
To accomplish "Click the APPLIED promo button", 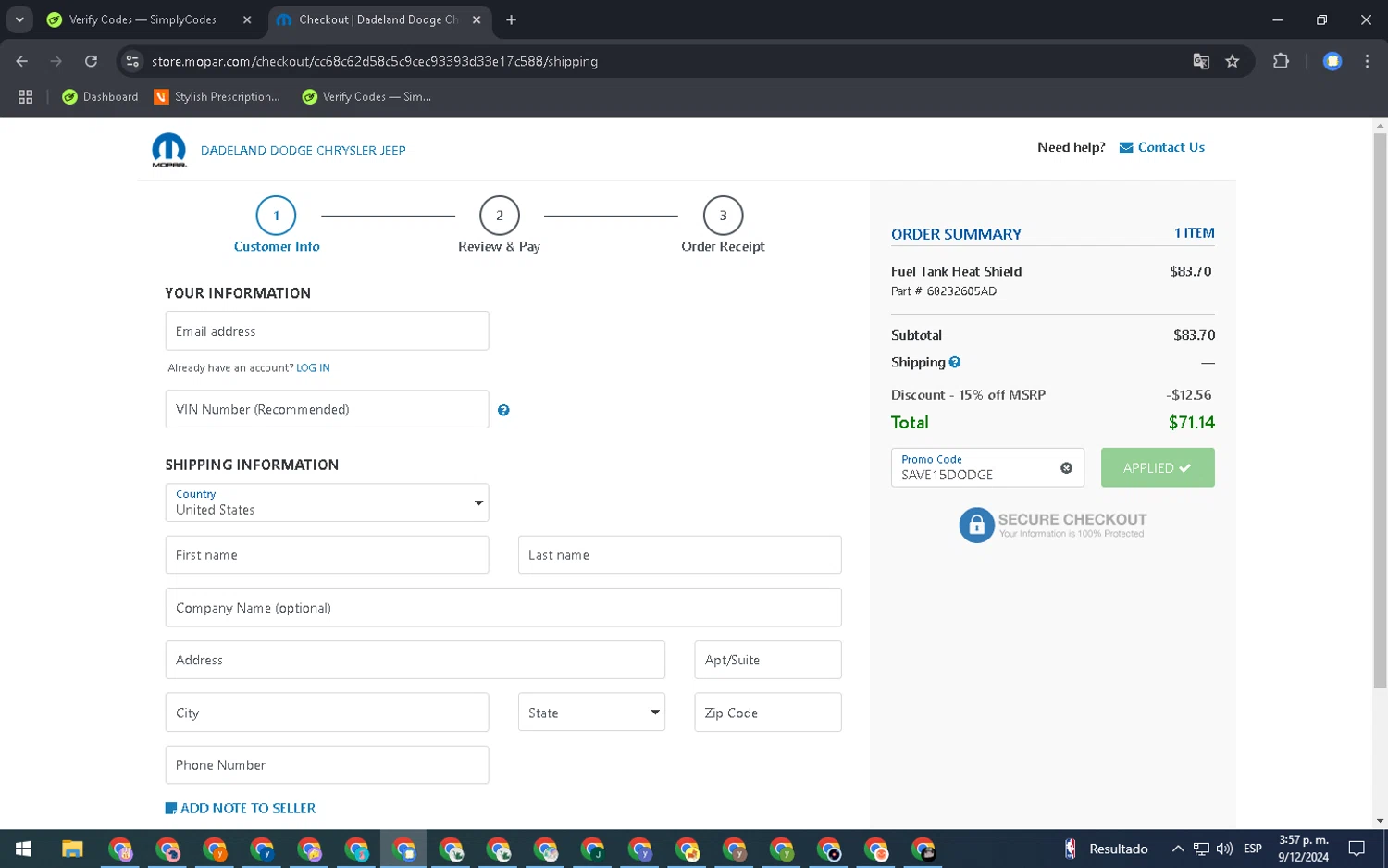I will pos(1157,468).
